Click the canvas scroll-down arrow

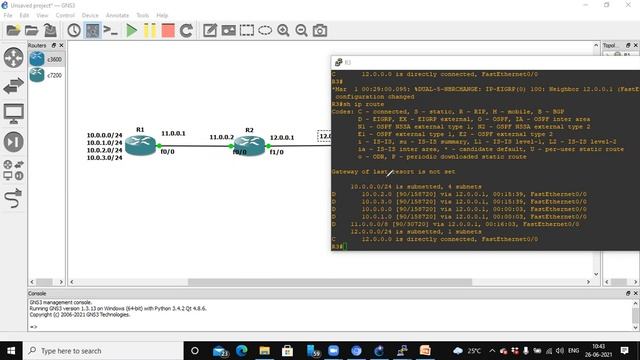tap(596, 274)
